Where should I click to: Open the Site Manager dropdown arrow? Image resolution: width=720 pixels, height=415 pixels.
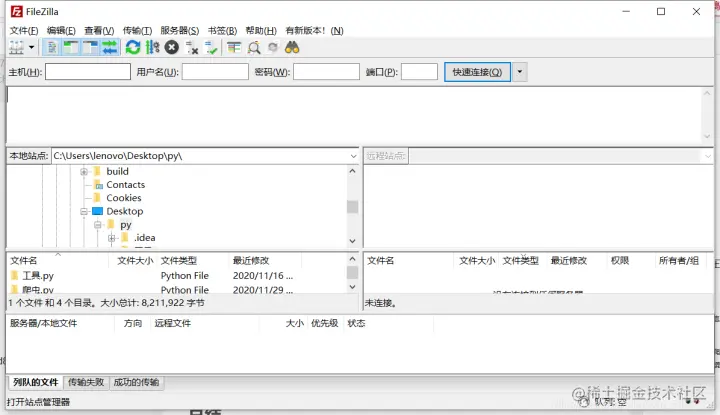point(31,47)
